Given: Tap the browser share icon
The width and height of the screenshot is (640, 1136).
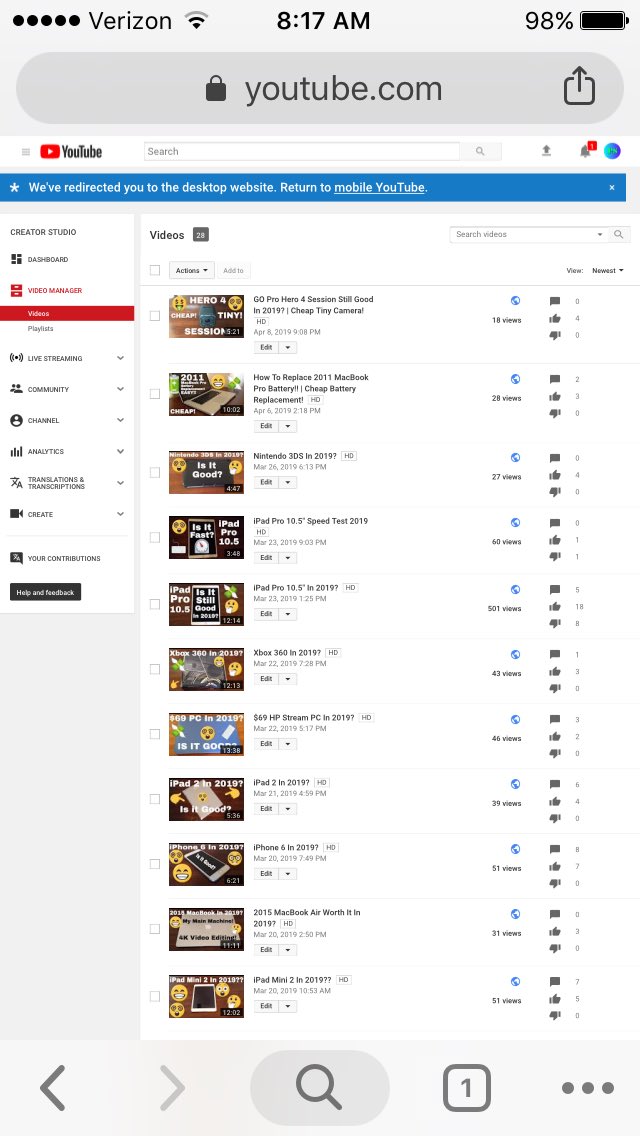Looking at the screenshot, I should (579, 85).
